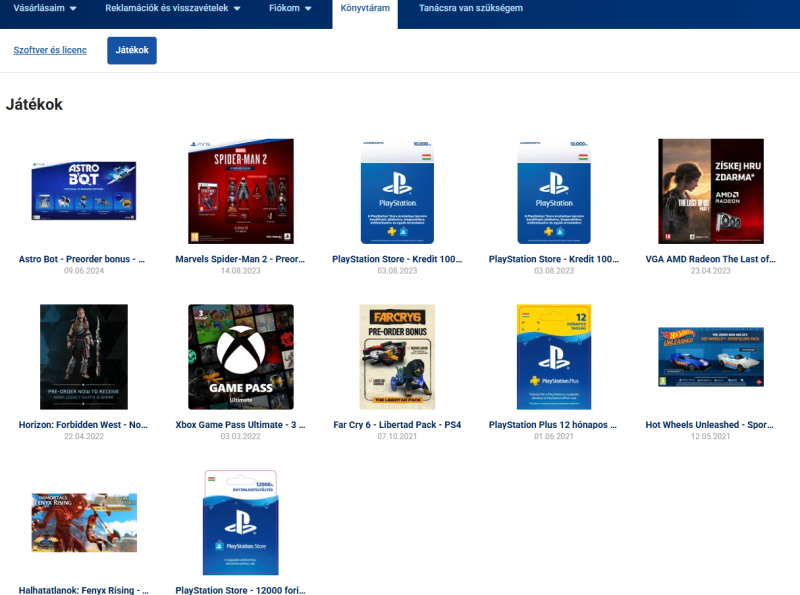This screenshot has height=595, width=800.
Task: Open the Horizon Forbidden West cover image
Action: pos(84,357)
